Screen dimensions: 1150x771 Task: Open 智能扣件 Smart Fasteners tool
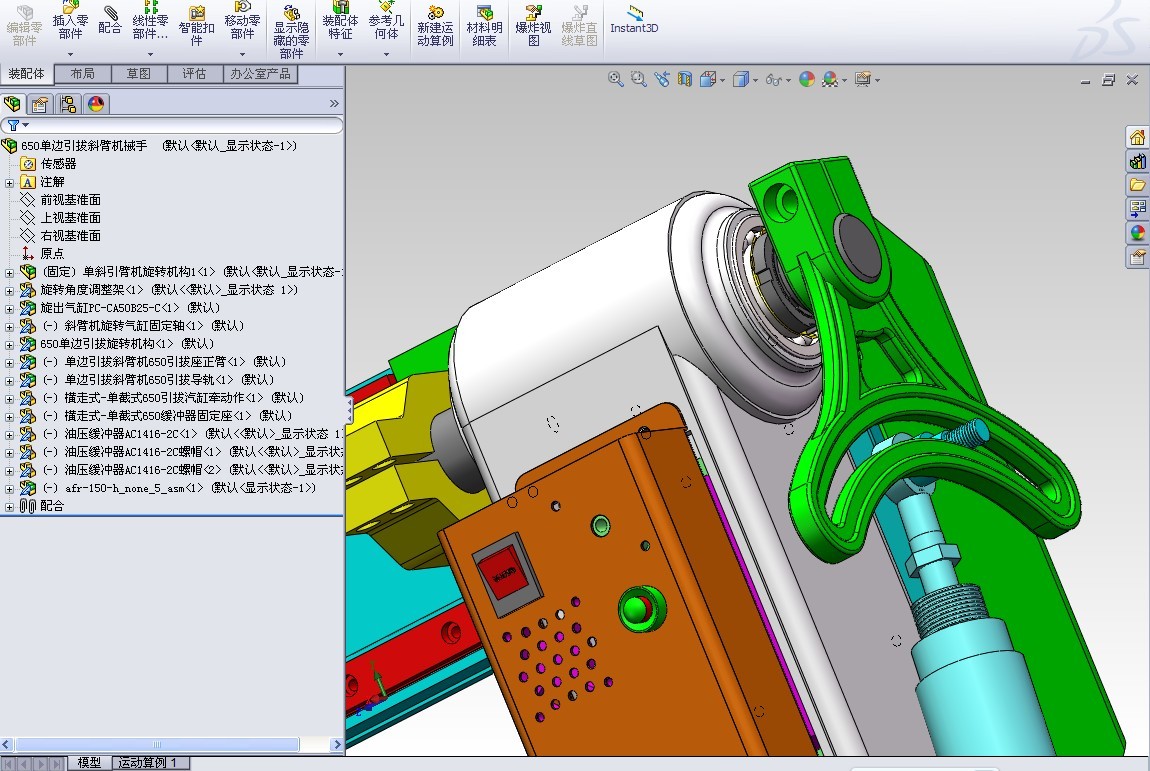pyautogui.click(x=197, y=22)
